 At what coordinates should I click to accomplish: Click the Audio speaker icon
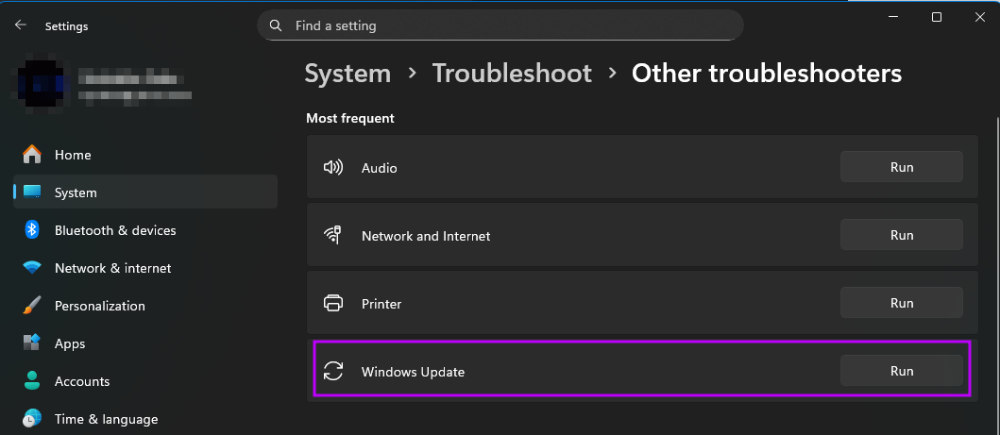click(x=333, y=168)
